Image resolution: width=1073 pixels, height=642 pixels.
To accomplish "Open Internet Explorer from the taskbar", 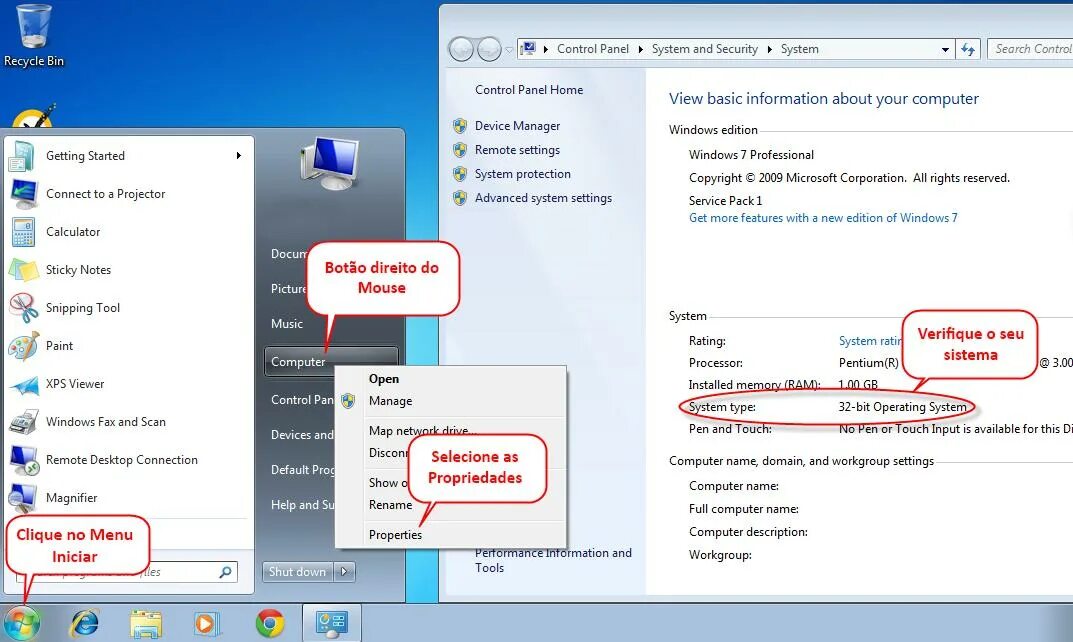I will pos(85,624).
